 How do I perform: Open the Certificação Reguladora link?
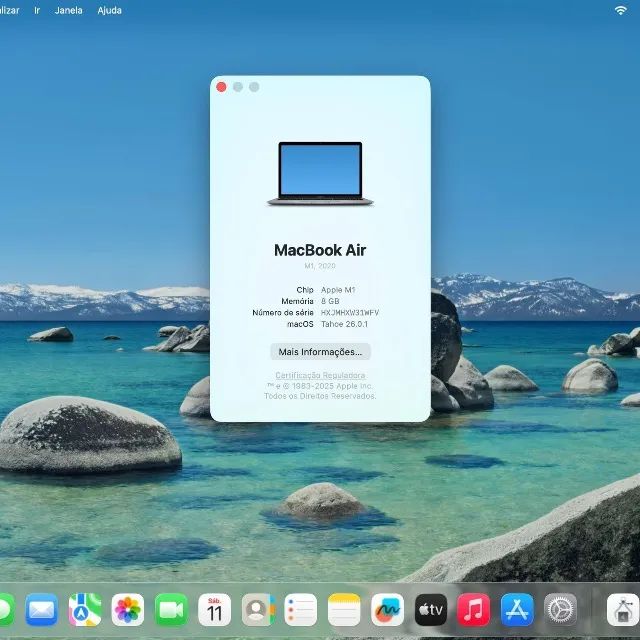(320, 375)
